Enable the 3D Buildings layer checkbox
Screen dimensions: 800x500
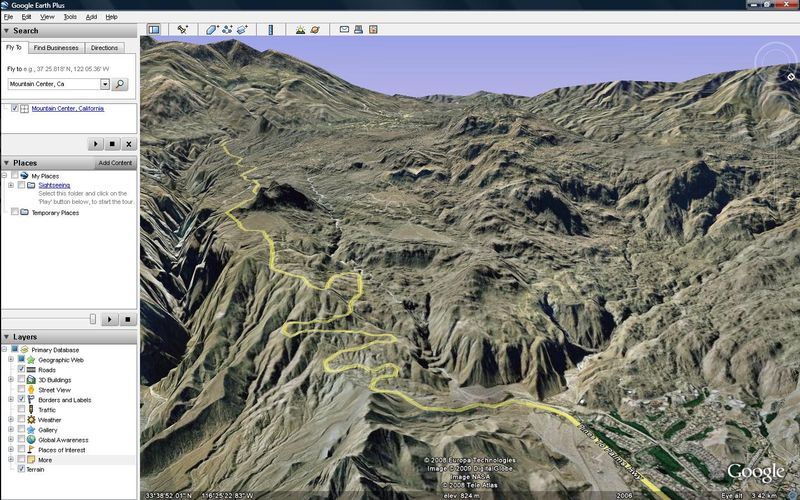[x=21, y=380]
